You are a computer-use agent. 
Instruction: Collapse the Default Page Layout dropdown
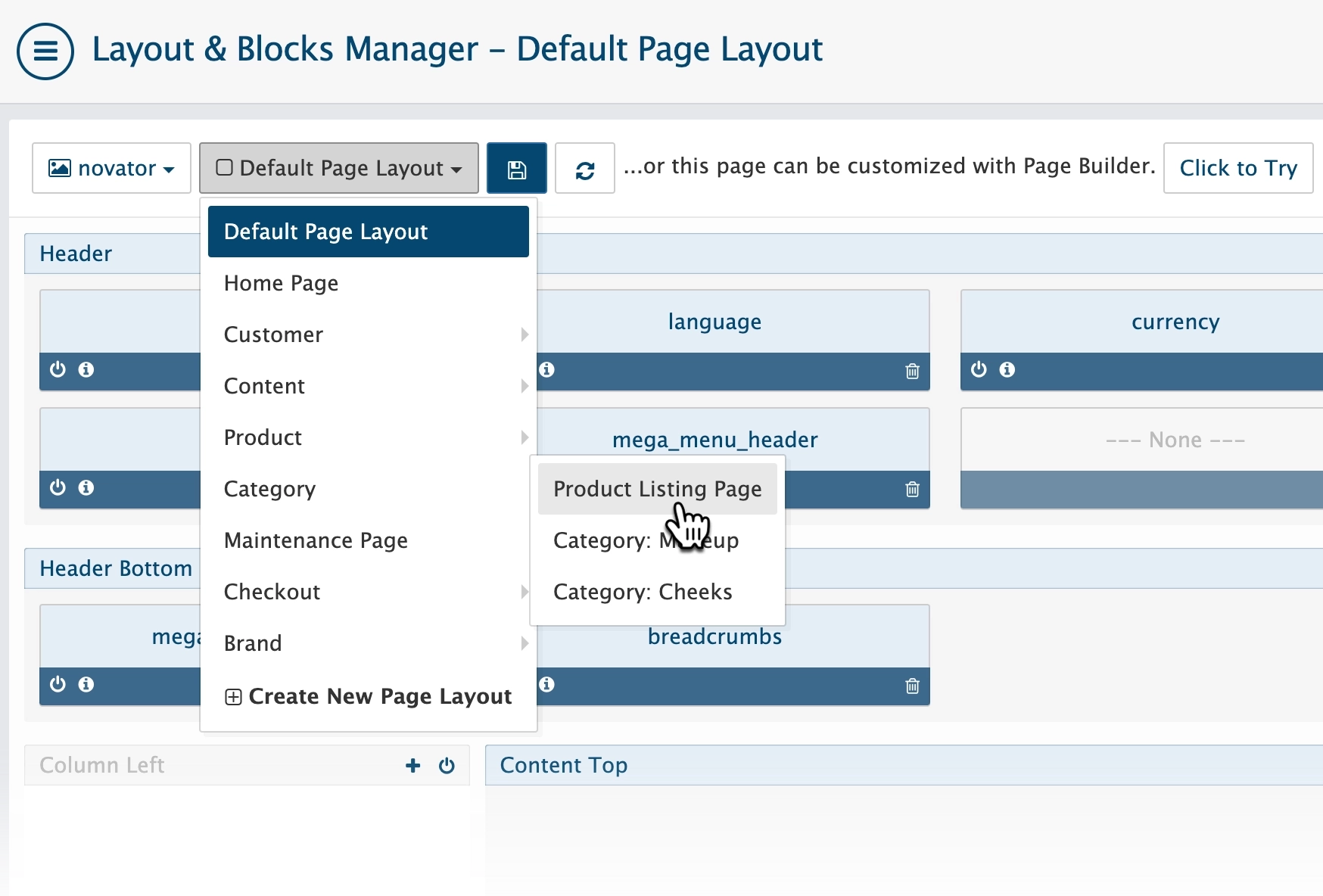[338, 168]
